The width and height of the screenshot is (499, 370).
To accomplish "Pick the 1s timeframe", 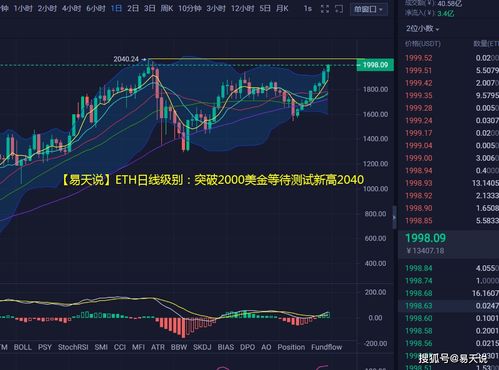I will (308, 8).
